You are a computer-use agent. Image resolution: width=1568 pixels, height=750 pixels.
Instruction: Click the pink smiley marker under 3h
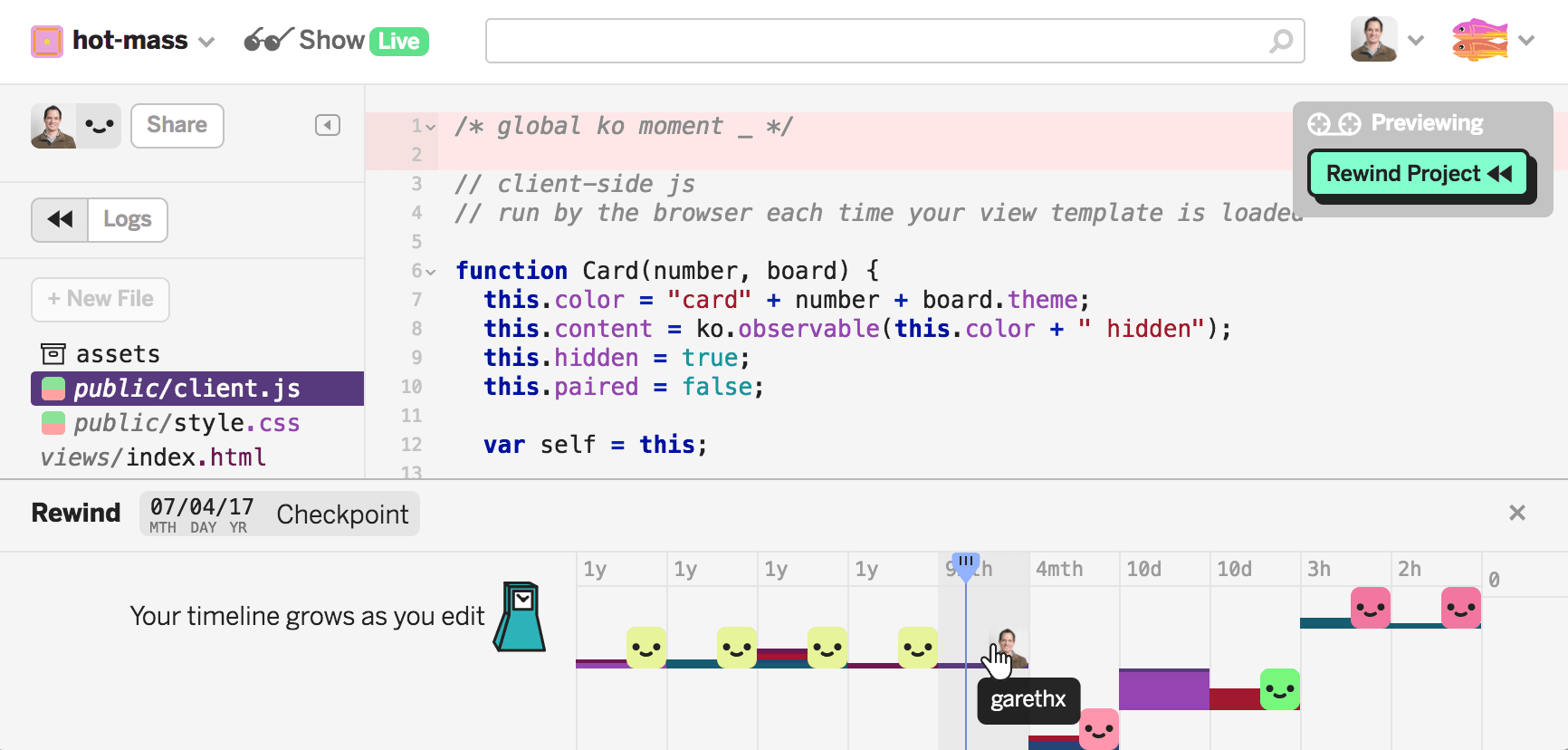click(x=1371, y=608)
